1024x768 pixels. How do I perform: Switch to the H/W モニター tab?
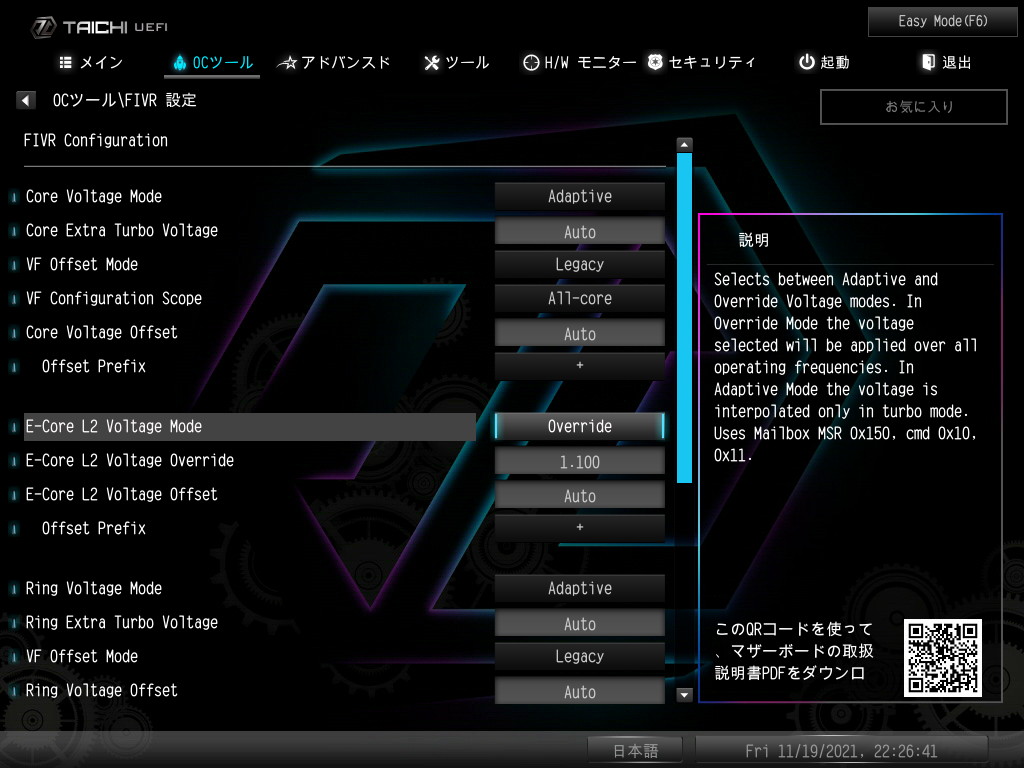[579, 62]
